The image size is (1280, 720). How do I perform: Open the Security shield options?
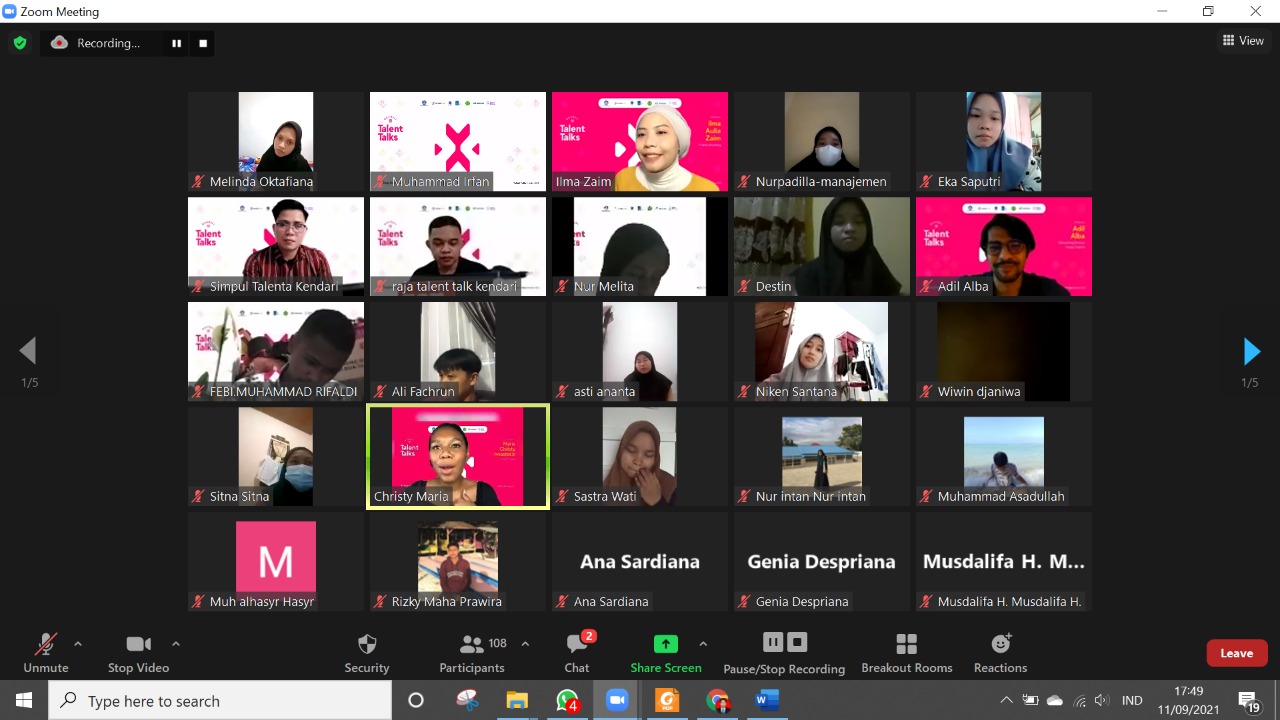click(x=367, y=652)
